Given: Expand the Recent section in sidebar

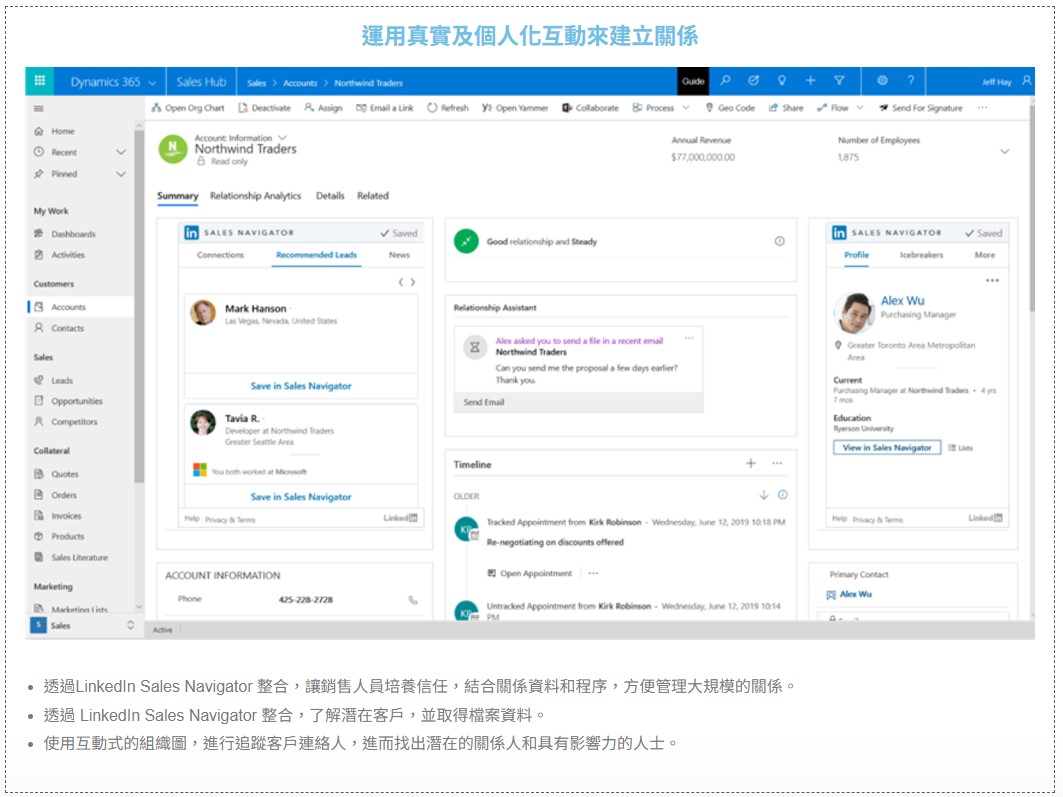Looking at the screenshot, I should (121, 152).
